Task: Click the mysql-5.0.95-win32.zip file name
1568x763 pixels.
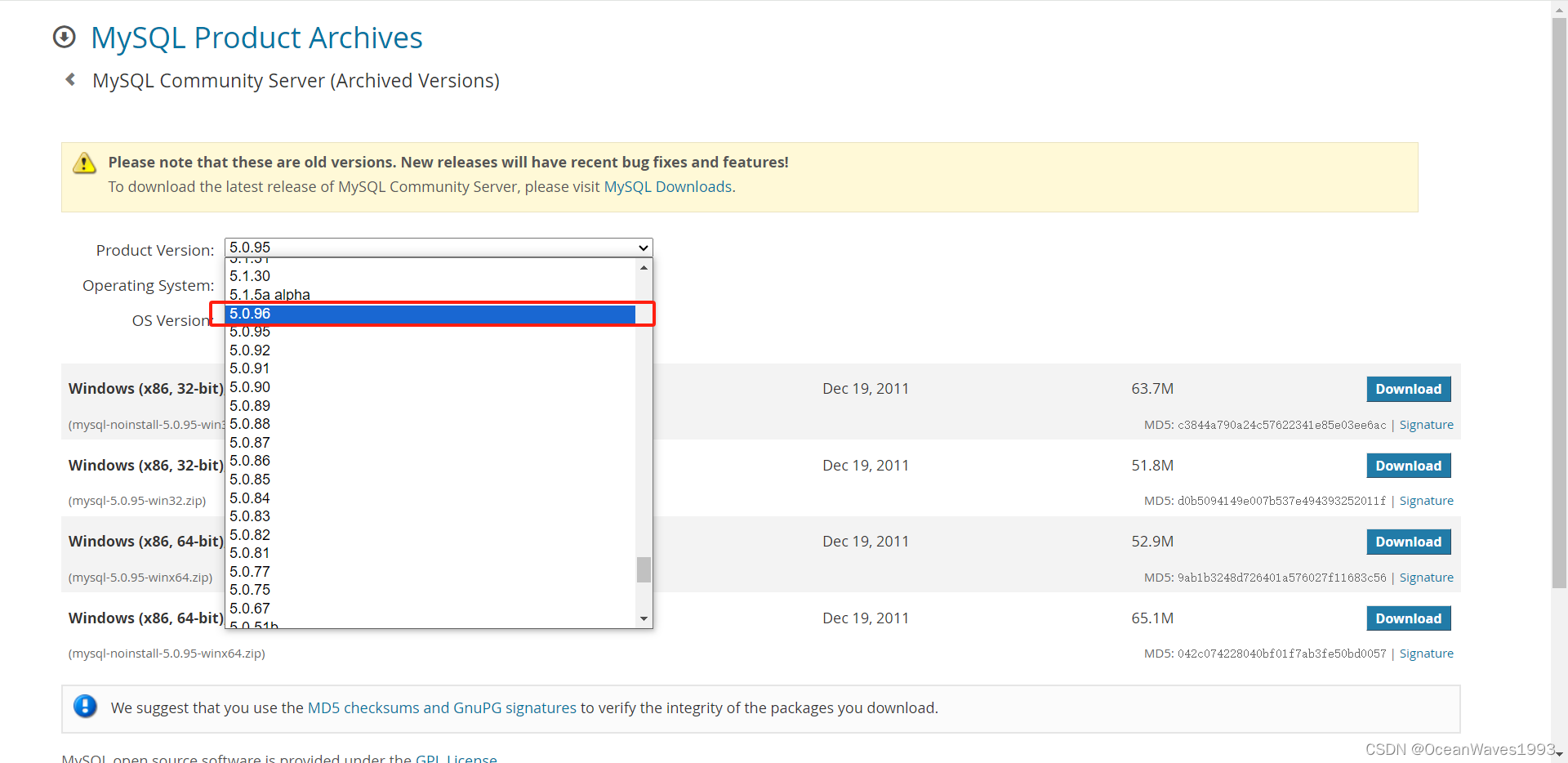Action: click(x=137, y=501)
